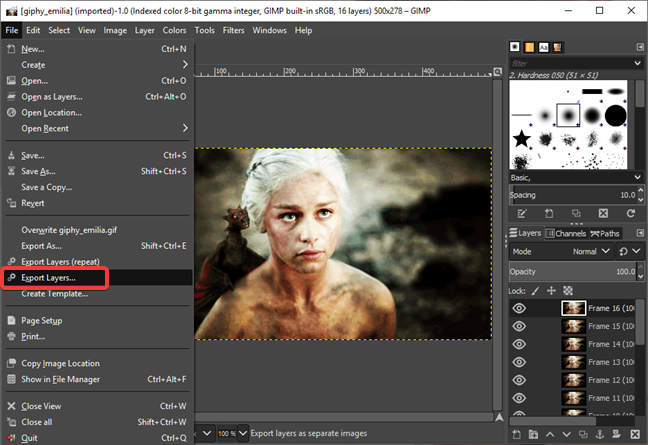Toggle lock position and size

point(551,291)
